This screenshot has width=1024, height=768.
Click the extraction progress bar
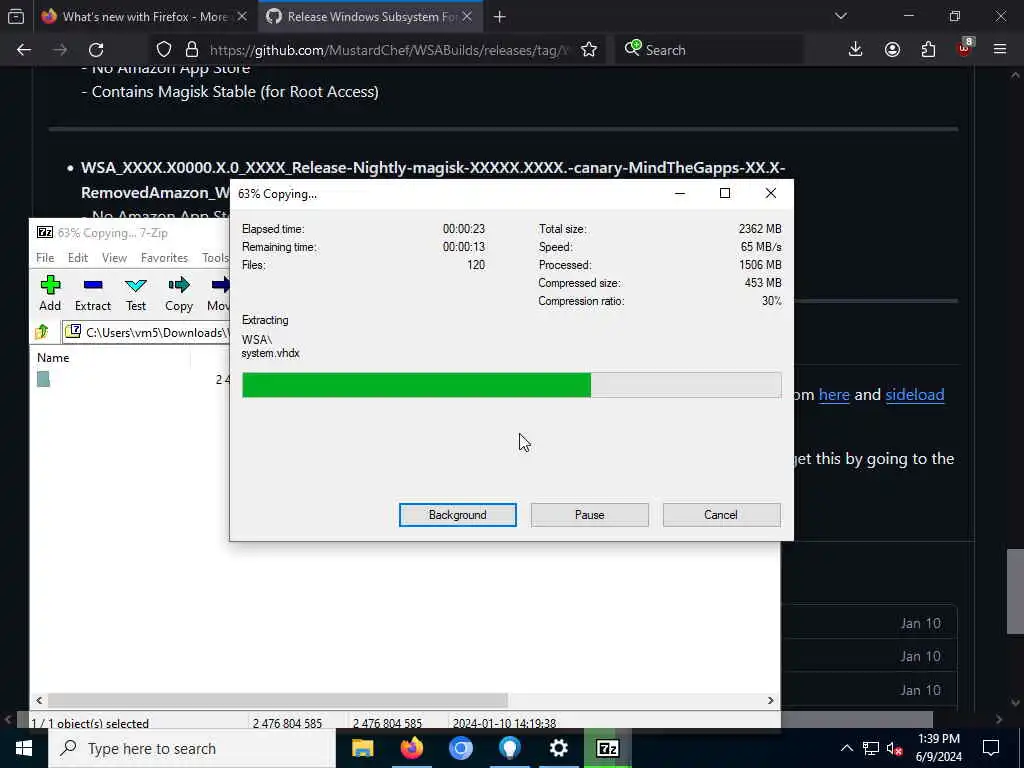(511, 385)
